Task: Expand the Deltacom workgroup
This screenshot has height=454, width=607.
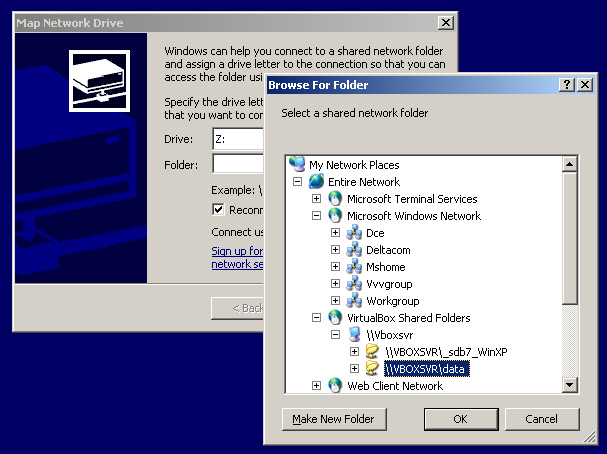Action: tap(335, 250)
